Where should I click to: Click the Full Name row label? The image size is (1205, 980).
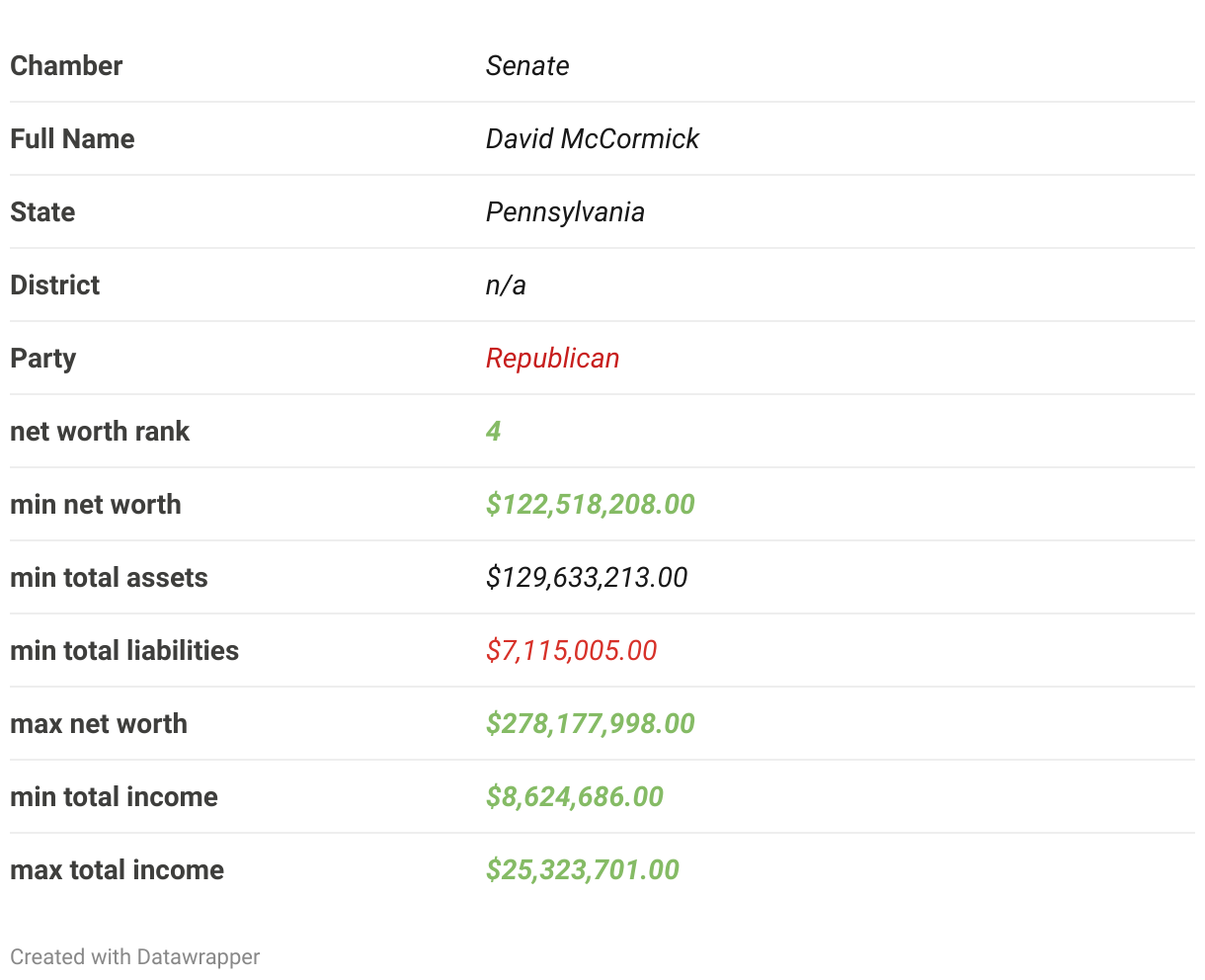coord(72,138)
